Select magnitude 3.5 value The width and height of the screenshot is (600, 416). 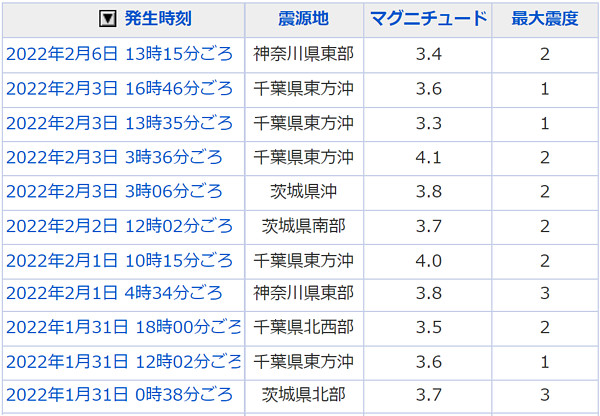tap(429, 328)
